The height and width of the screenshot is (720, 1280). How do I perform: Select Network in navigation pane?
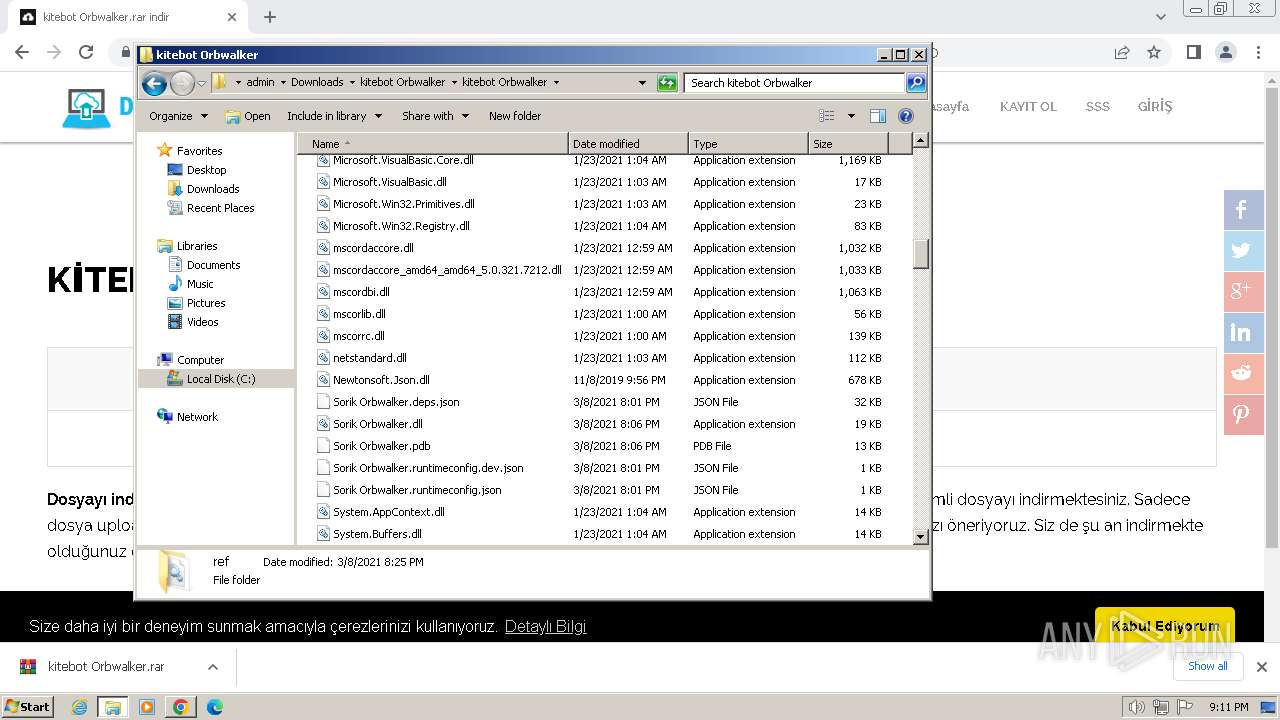[196, 417]
